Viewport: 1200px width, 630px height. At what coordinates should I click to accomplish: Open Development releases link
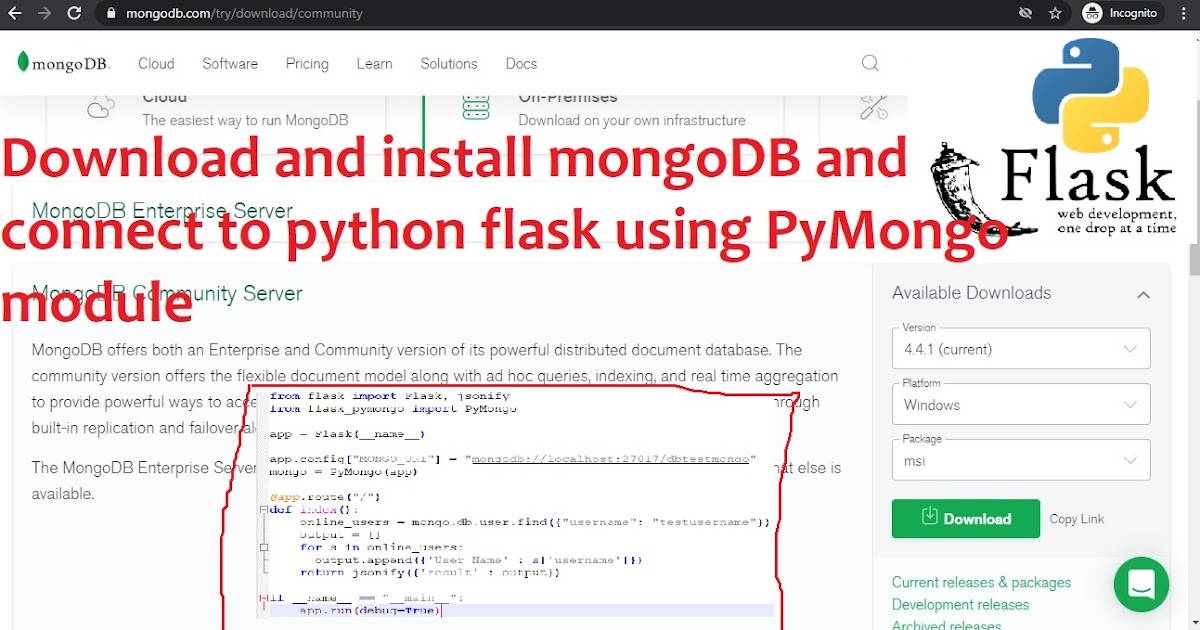(x=960, y=604)
